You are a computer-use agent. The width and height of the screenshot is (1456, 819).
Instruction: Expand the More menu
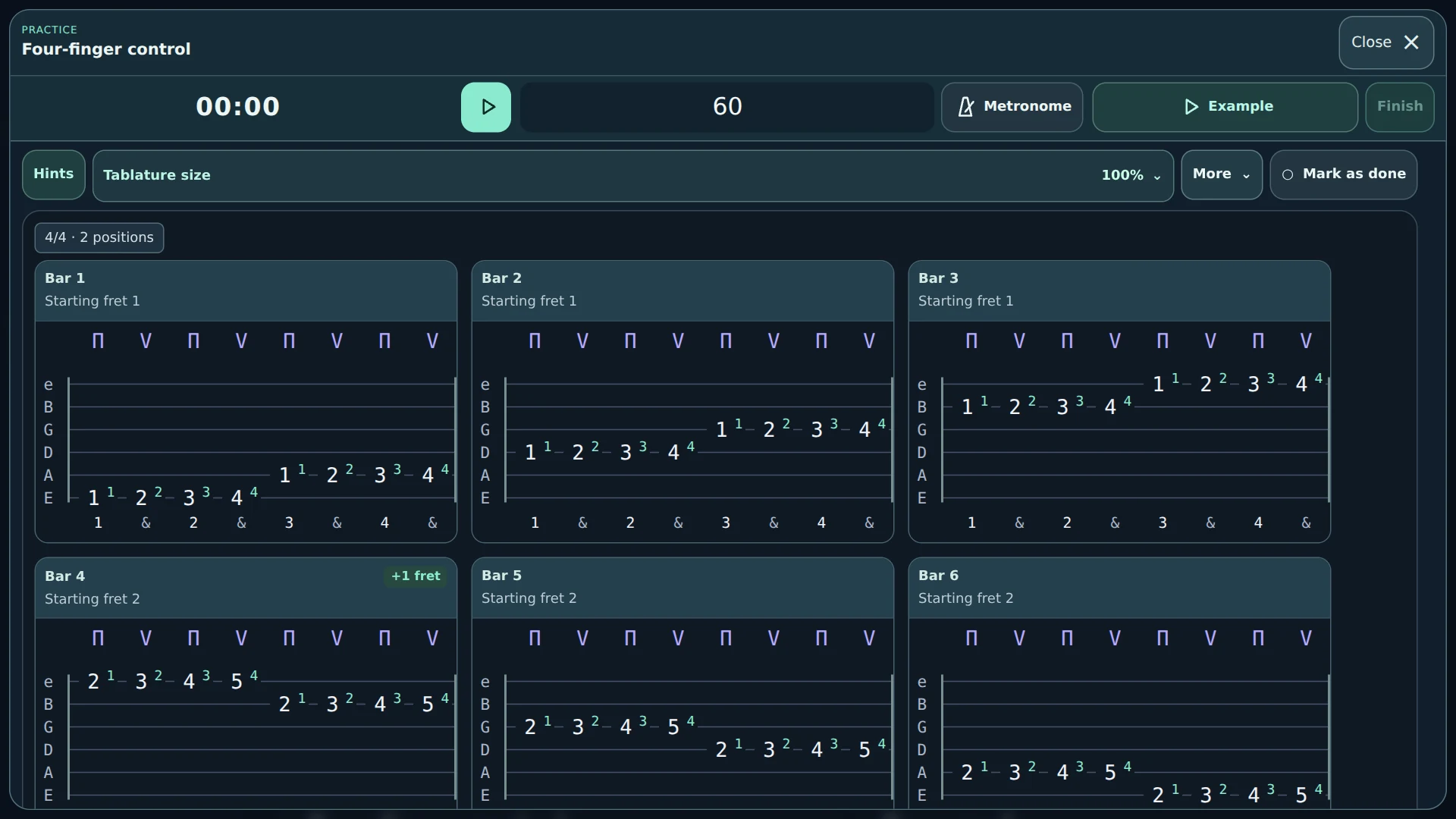click(1221, 174)
